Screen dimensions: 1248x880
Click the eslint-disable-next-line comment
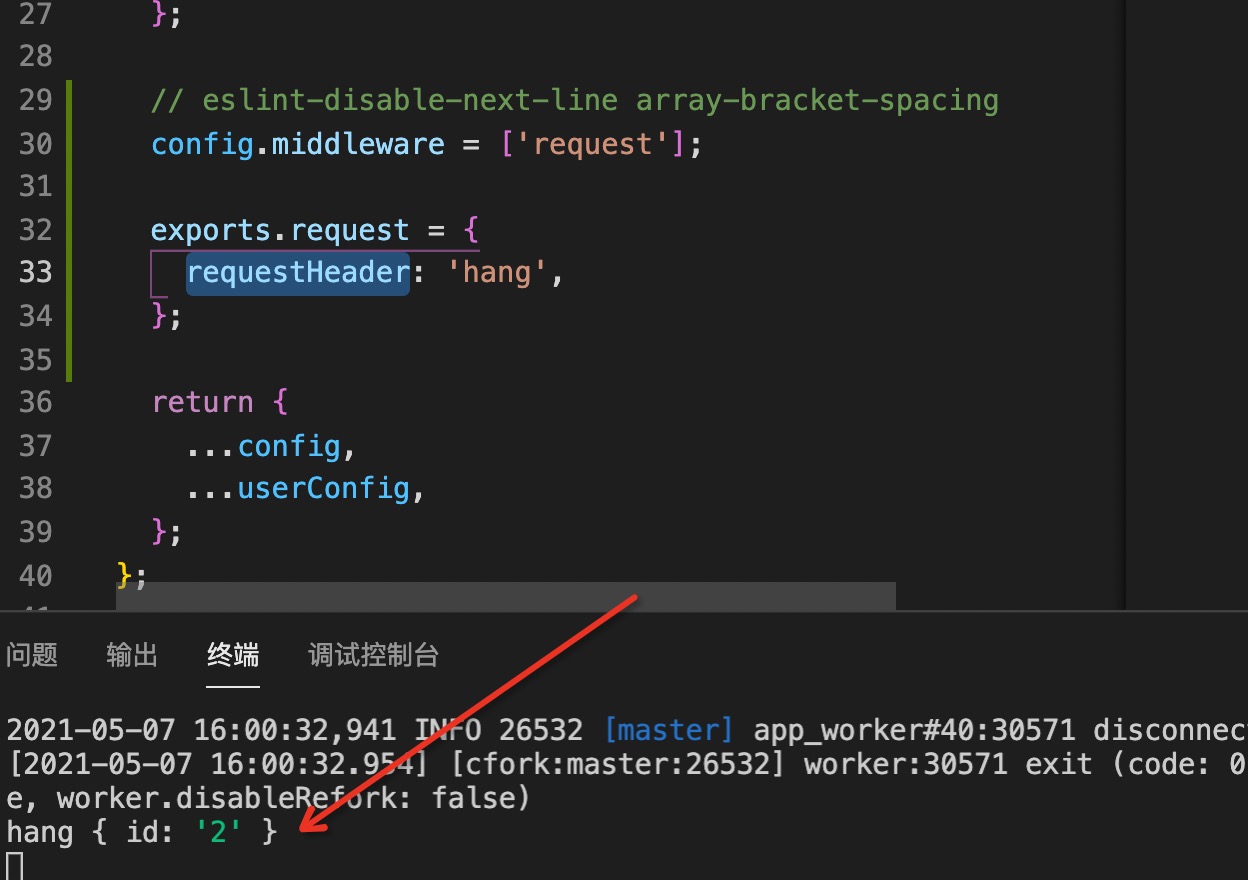[x=575, y=101]
